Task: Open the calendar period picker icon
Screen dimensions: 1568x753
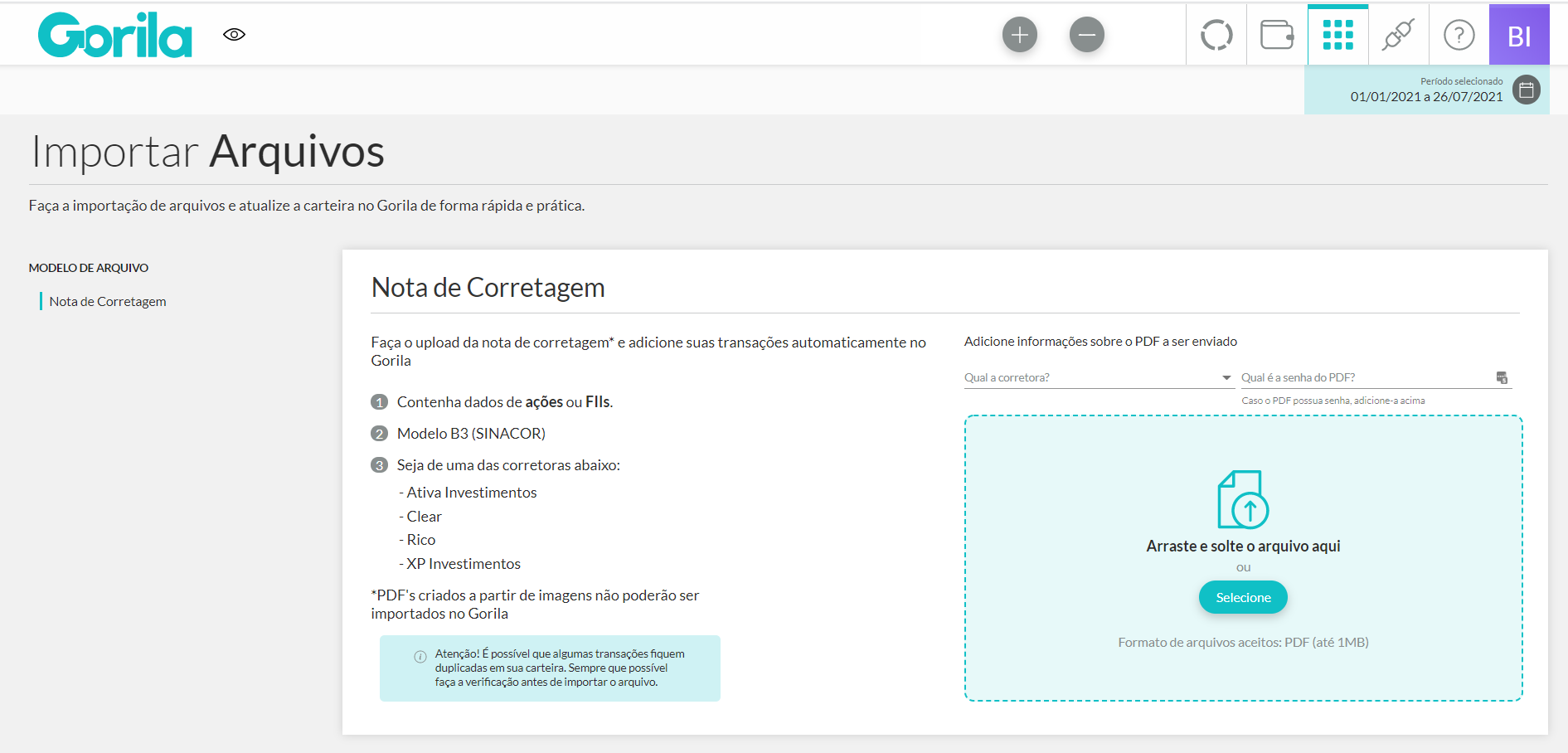Action: [1527, 90]
